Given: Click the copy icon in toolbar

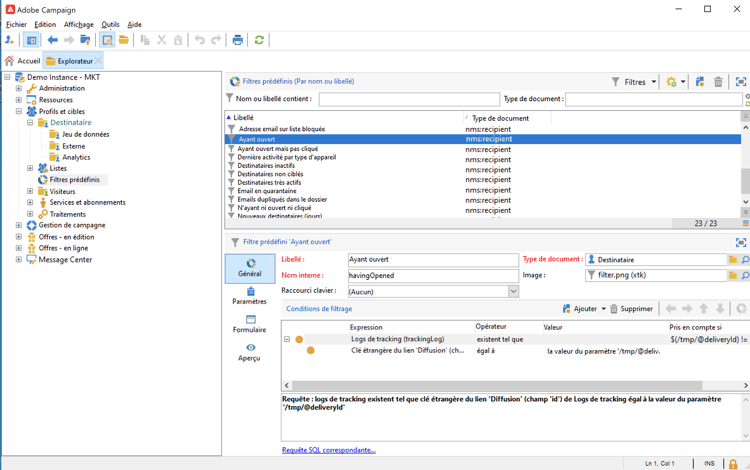Looking at the screenshot, I should coord(145,40).
